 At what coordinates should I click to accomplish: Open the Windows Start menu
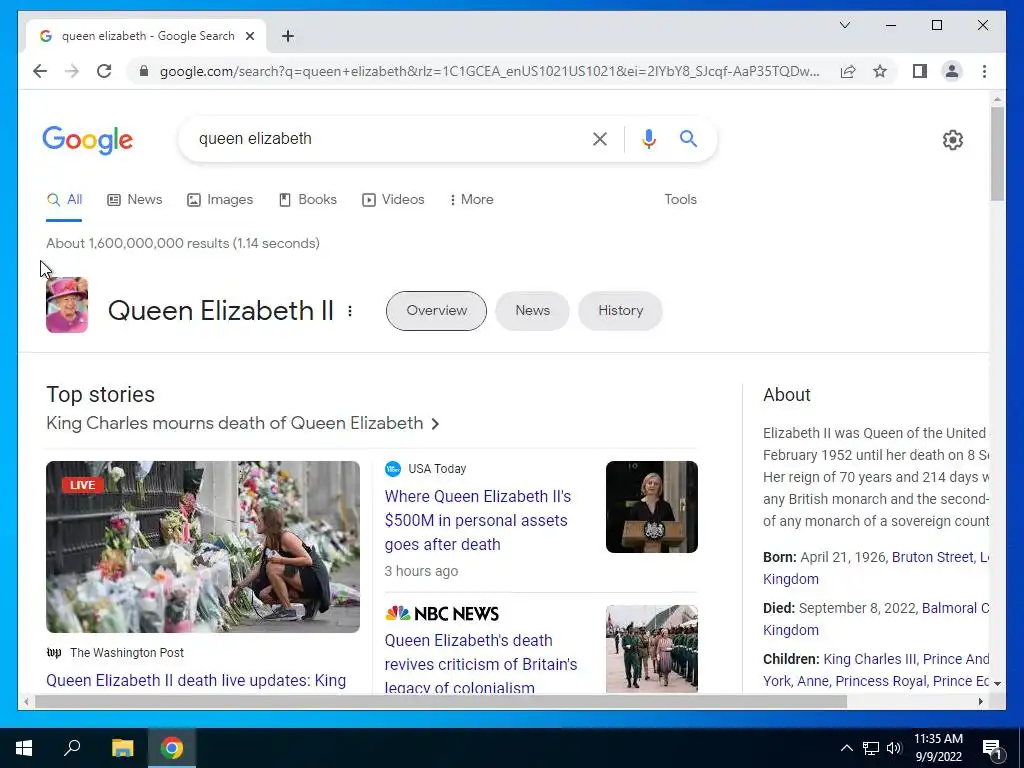24,748
